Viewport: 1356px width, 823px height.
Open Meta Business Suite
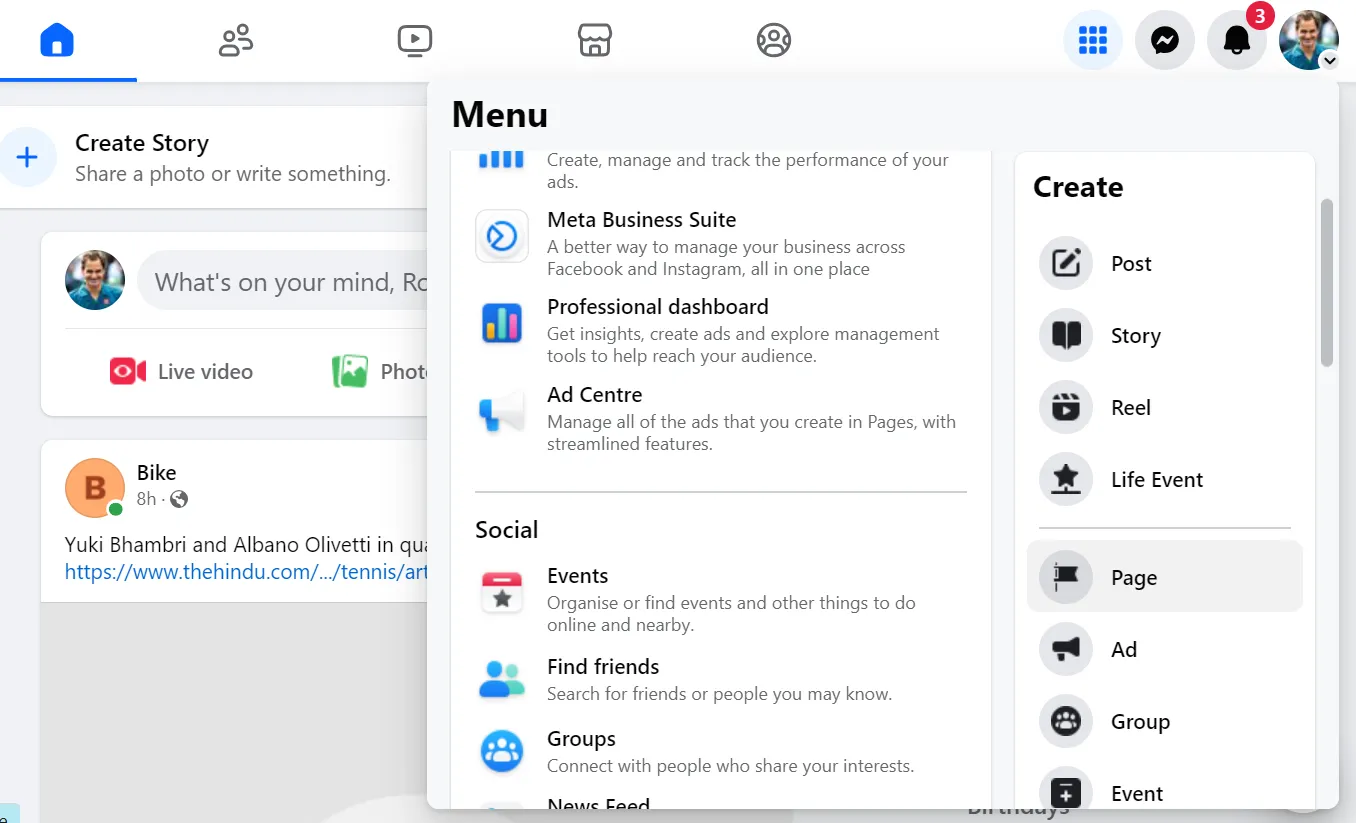point(641,220)
